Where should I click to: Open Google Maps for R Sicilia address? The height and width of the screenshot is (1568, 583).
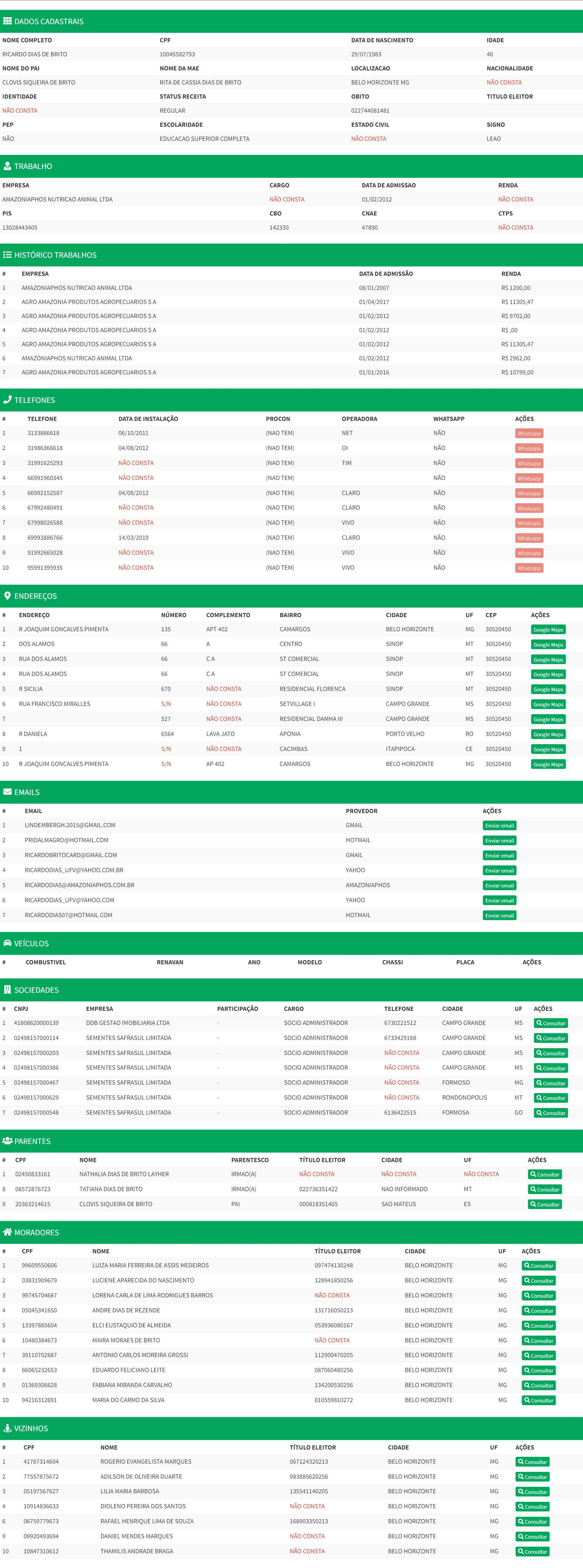click(548, 690)
